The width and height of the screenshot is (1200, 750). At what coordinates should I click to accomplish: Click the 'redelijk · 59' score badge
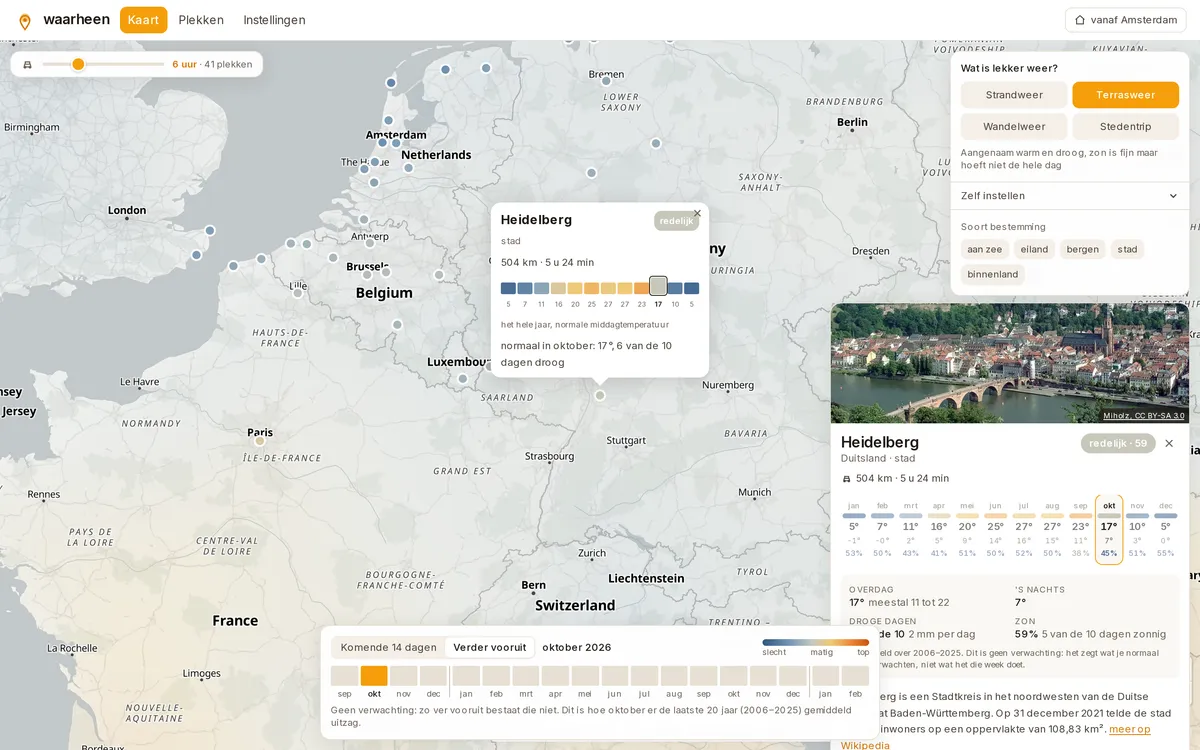point(1118,443)
